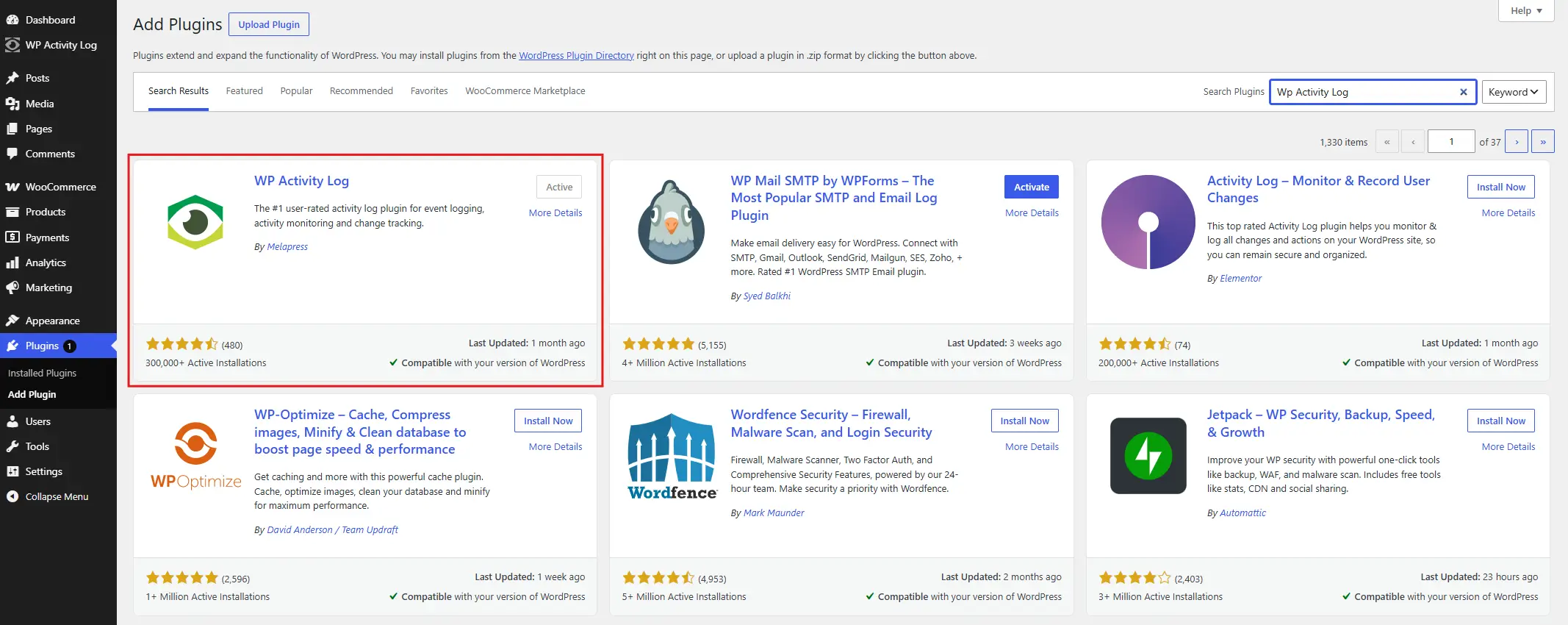
Task: Go to the next page of plugin results
Action: pos(1517,141)
